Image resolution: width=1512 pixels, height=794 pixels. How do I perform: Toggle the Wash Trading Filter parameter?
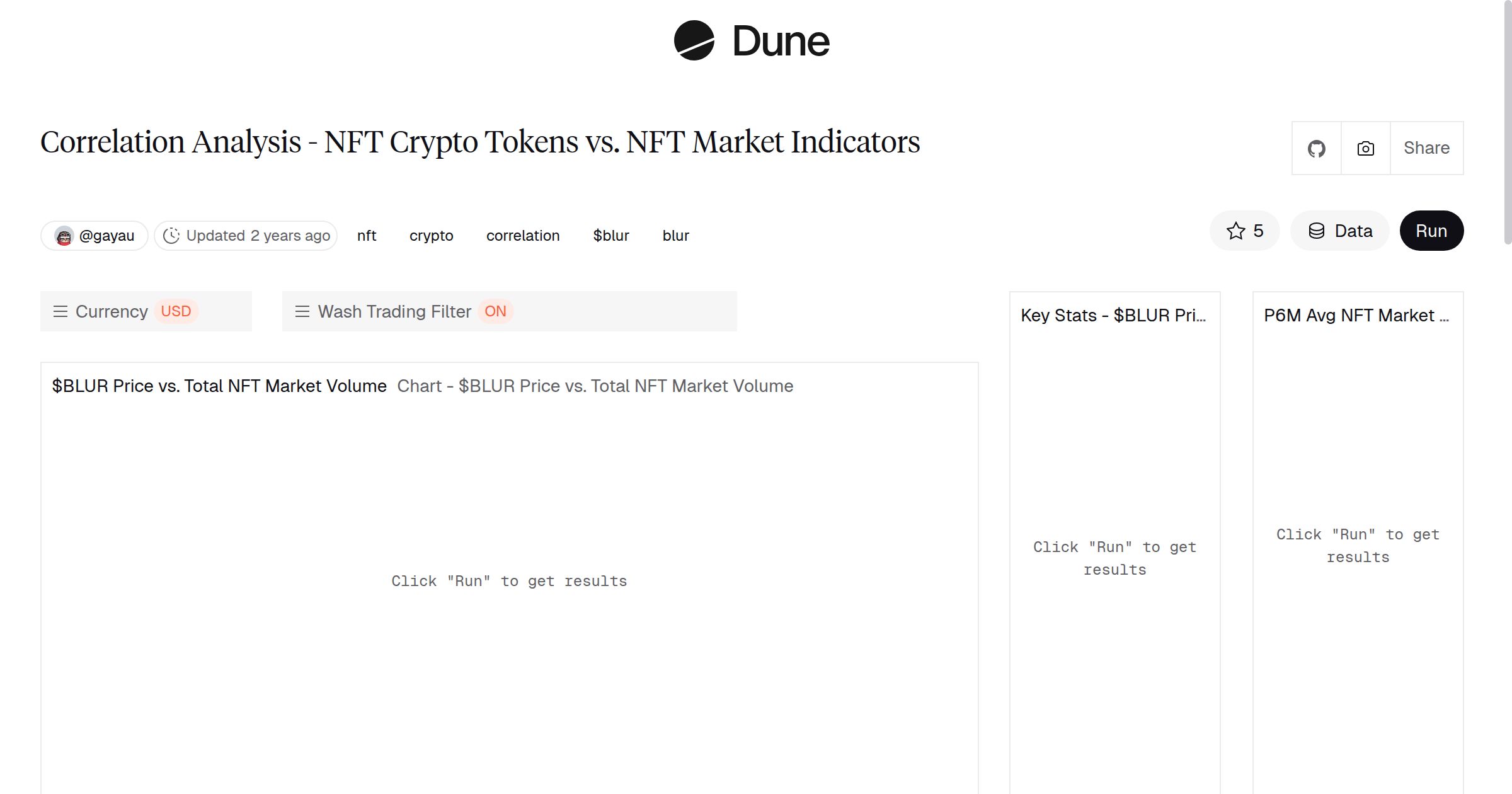point(496,311)
